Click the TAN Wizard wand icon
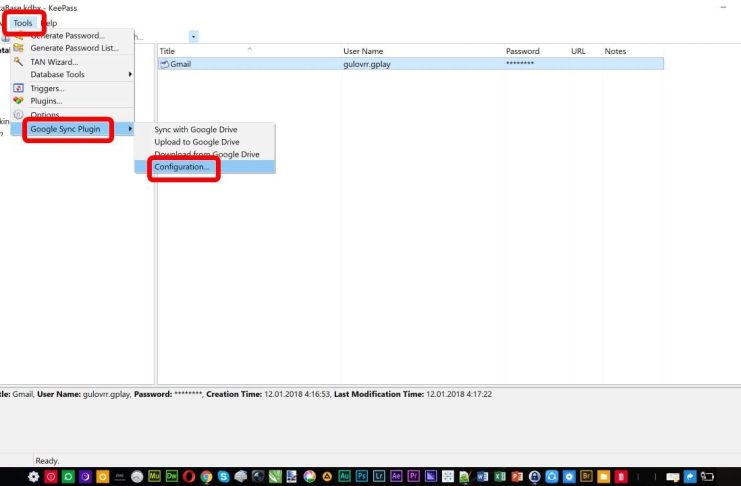The height and width of the screenshot is (486, 741). point(18,61)
